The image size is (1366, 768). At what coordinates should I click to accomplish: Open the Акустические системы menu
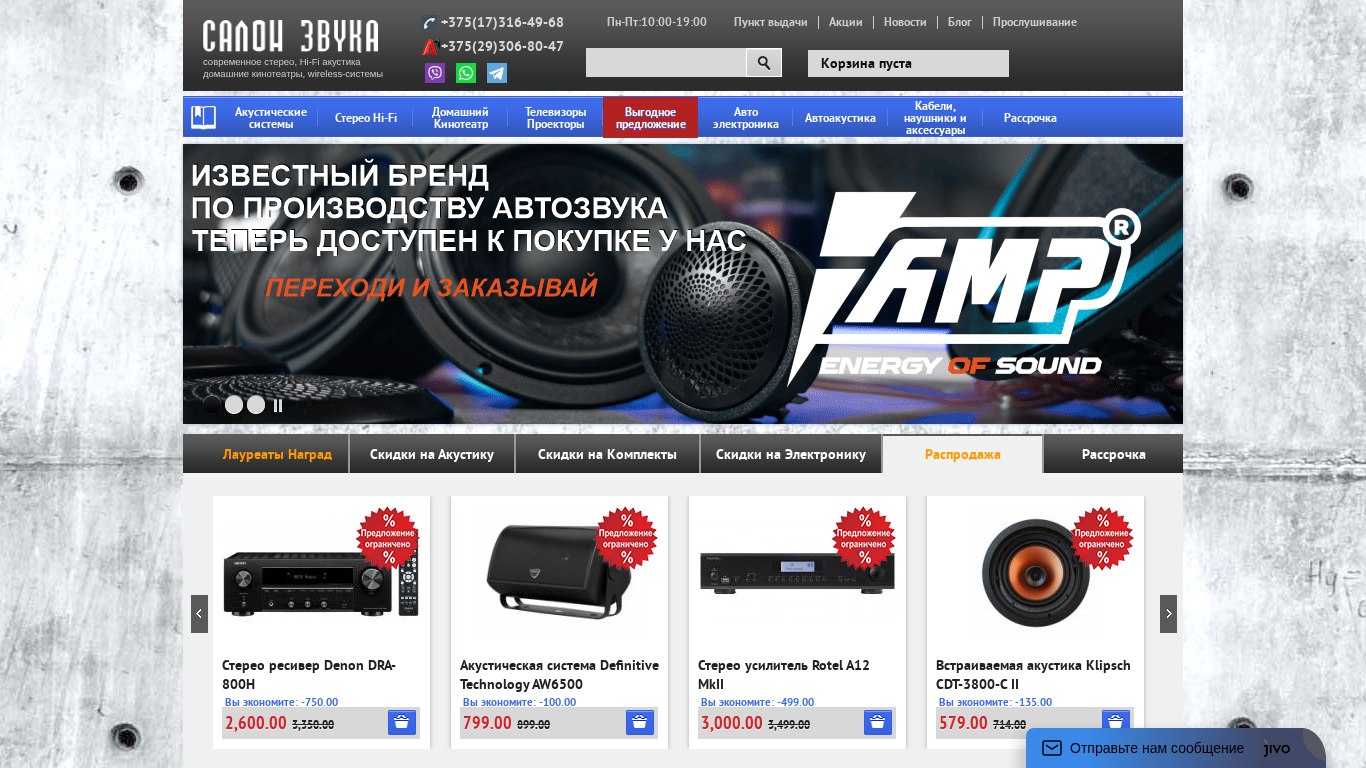(x=271, y=118)
